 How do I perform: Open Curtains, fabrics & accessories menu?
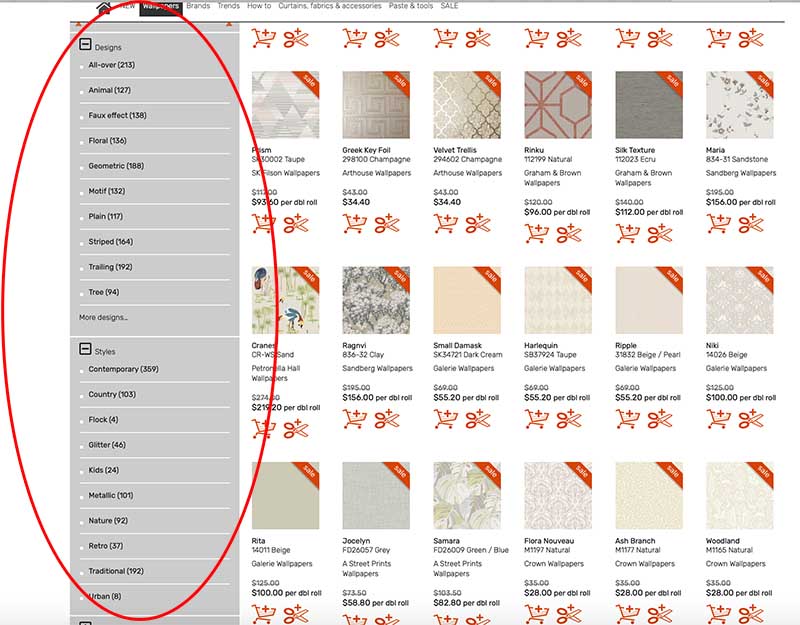click(x=330, y=6)
